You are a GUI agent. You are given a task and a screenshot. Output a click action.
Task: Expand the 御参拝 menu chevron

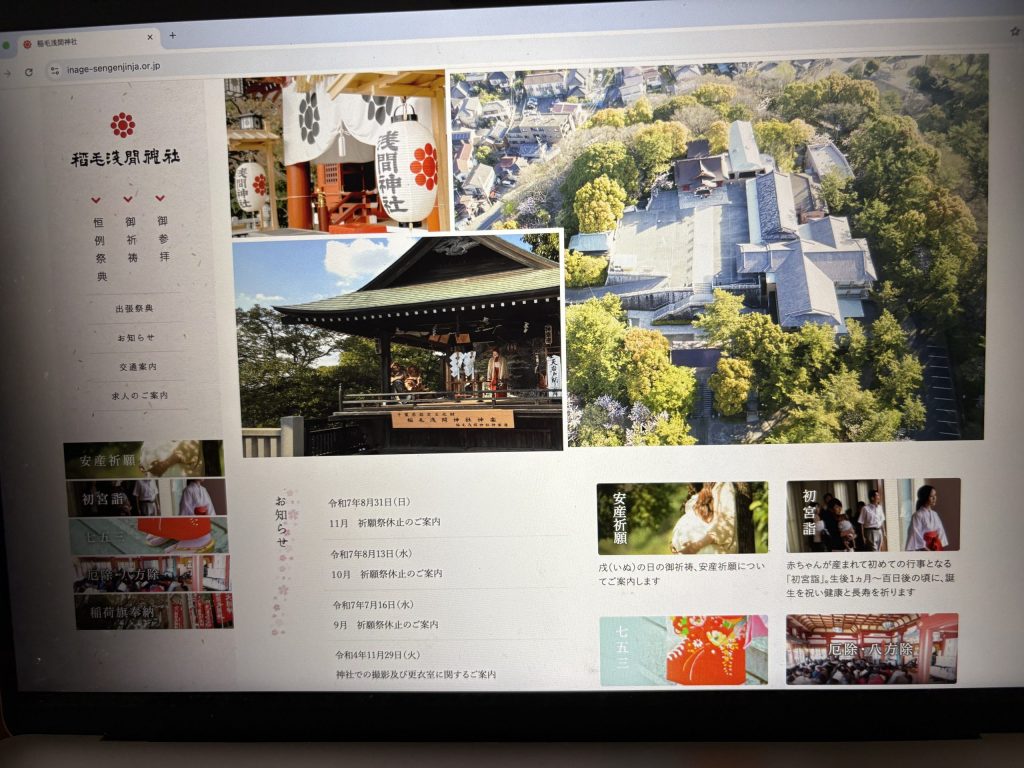pyautogui.click(x=162, y=197)
